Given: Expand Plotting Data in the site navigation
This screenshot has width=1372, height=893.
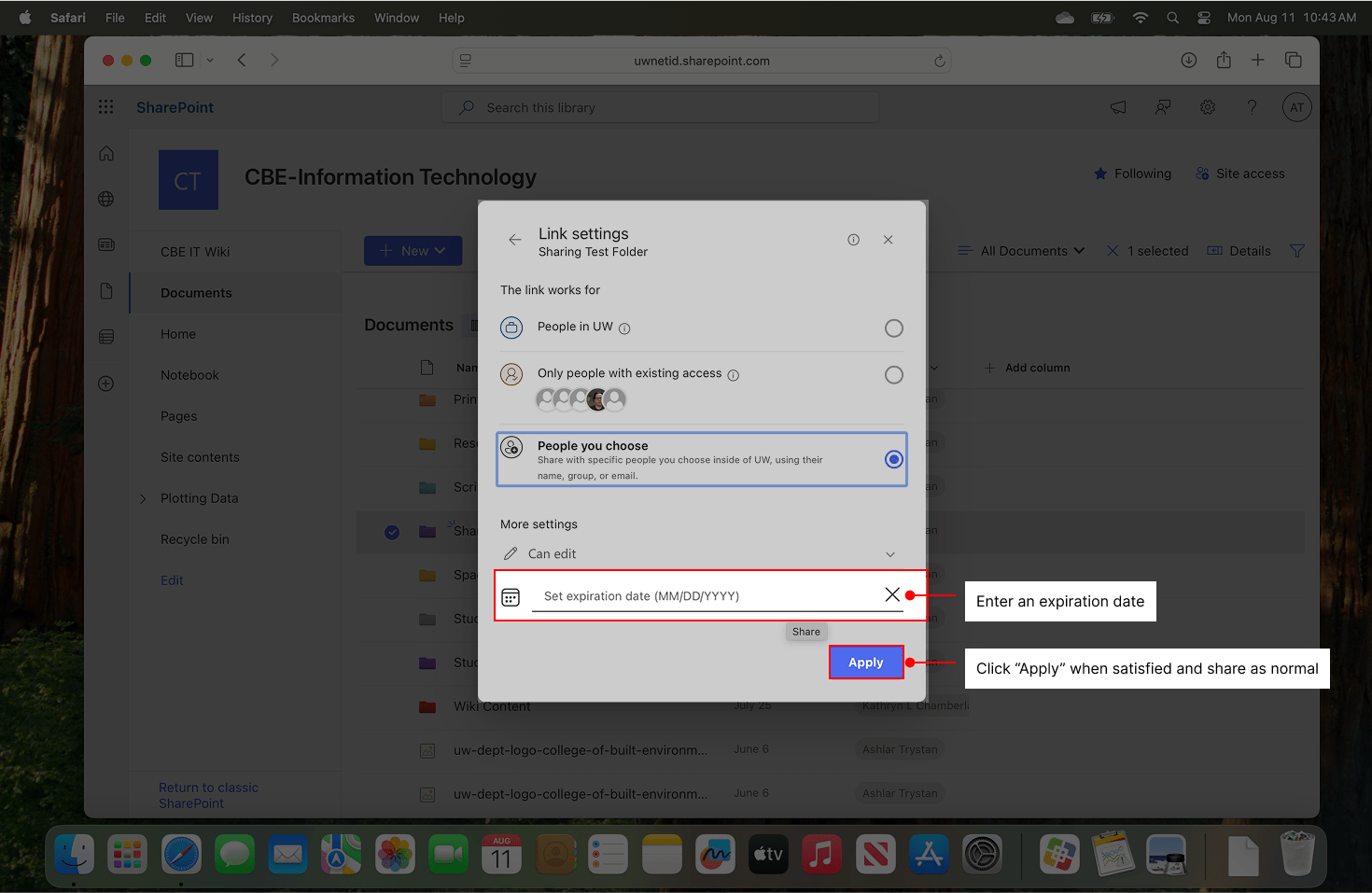Looking at the screenshot, I should tap(142, 497).
